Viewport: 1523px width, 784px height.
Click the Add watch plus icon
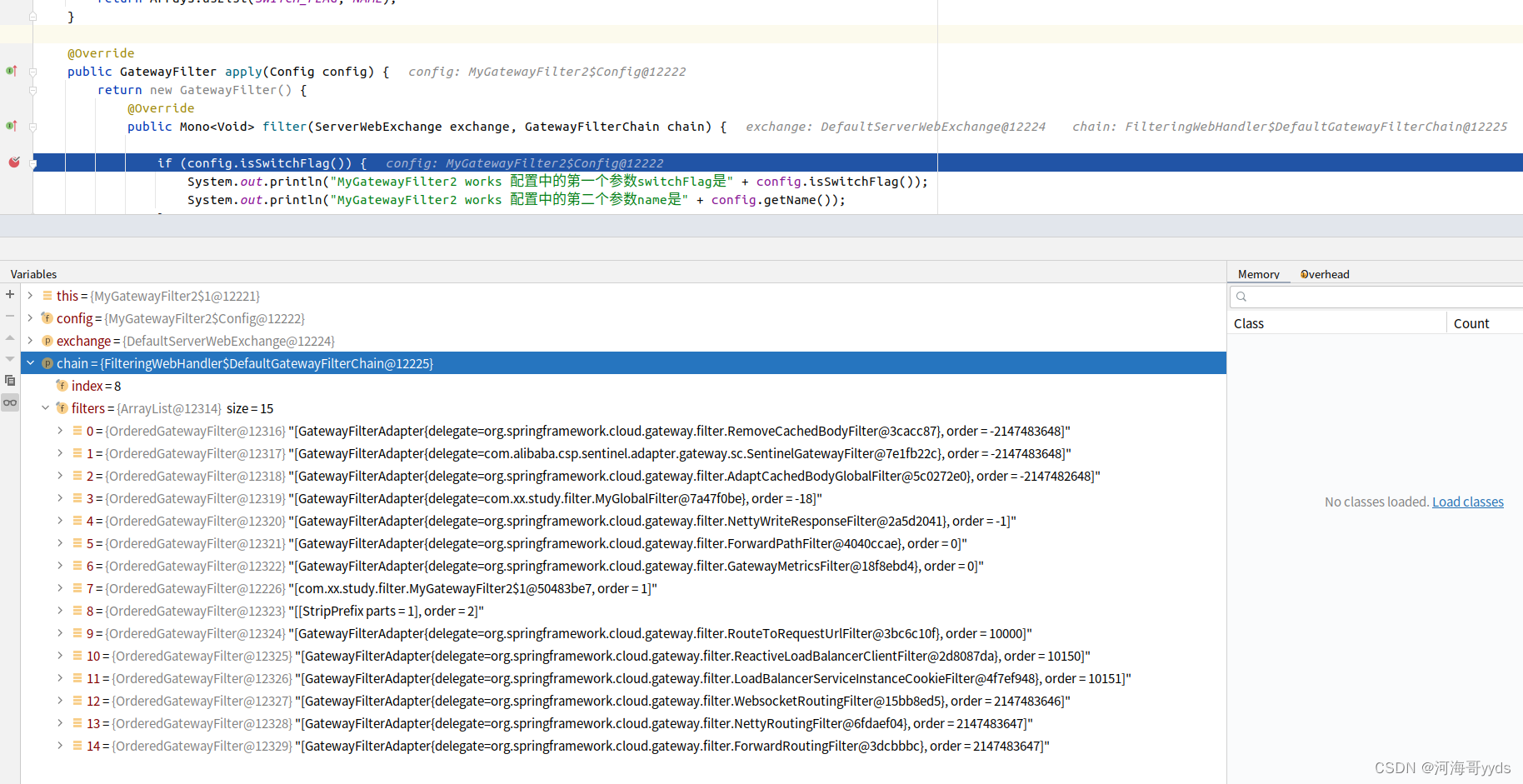point(9,294)
